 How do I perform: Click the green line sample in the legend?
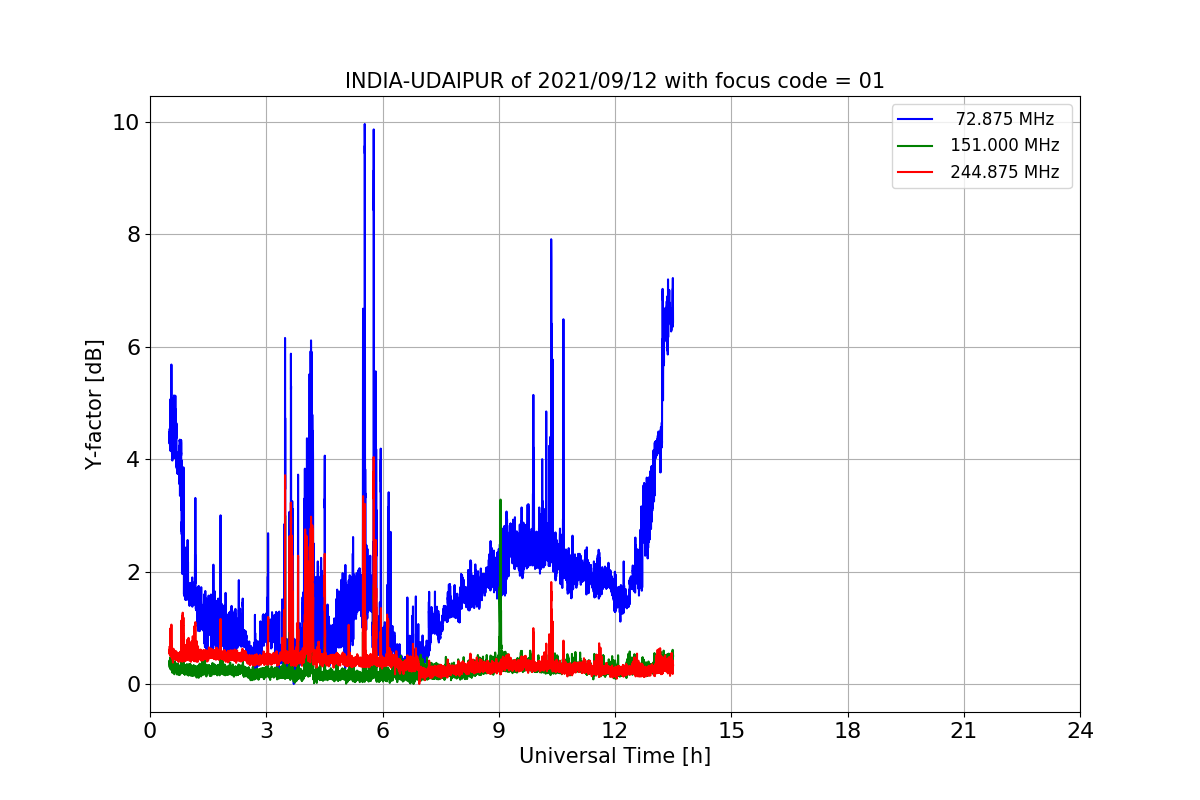pos(916,145)
